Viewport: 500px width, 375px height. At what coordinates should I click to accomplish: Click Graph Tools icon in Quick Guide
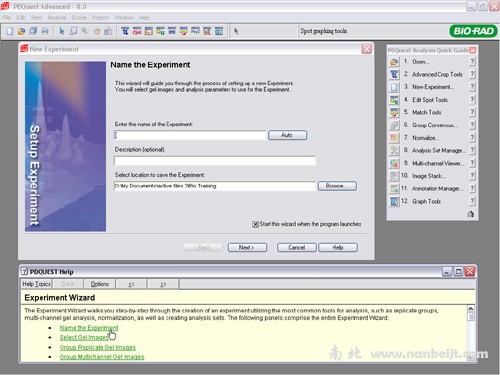(x=394, y=201)
